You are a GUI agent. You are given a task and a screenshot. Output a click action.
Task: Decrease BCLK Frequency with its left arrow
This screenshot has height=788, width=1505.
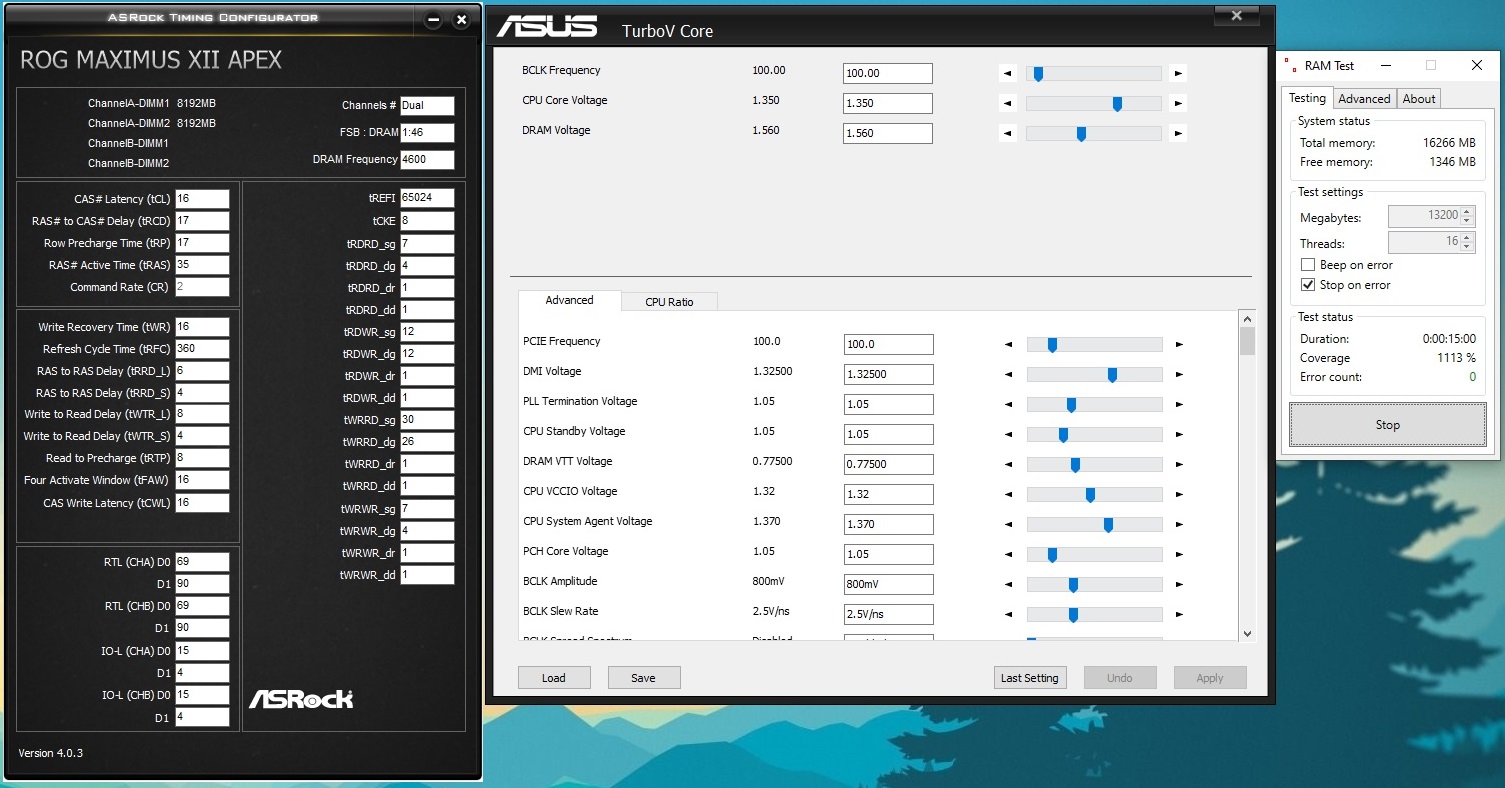coord(1008,73)
